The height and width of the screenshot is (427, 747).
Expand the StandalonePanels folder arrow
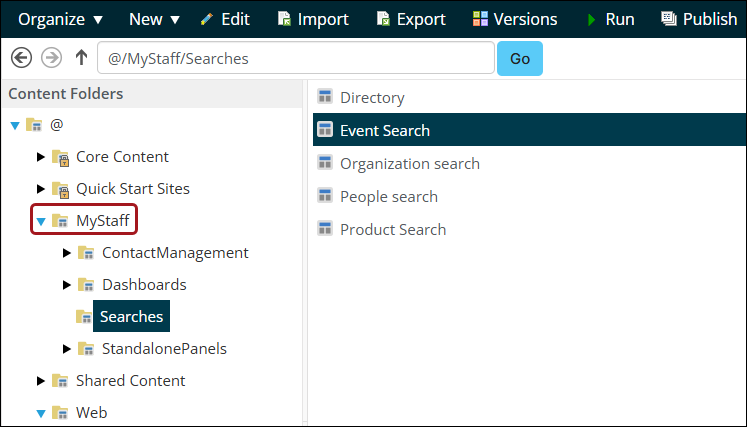coord(67,349)
